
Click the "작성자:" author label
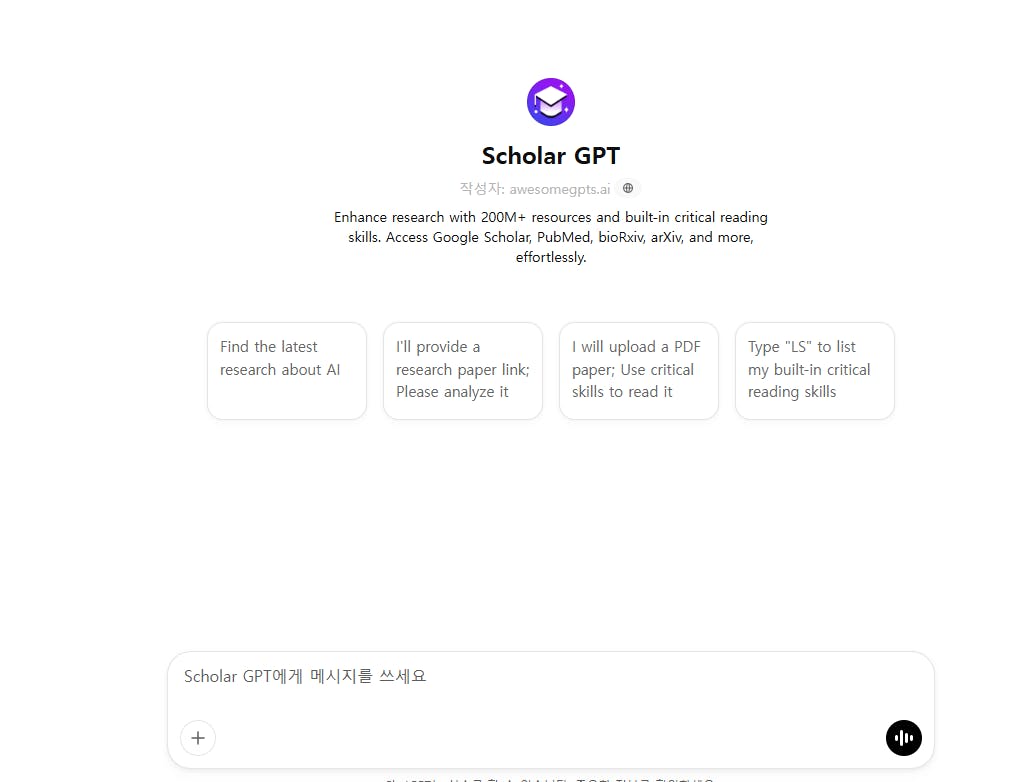(482, 189)
